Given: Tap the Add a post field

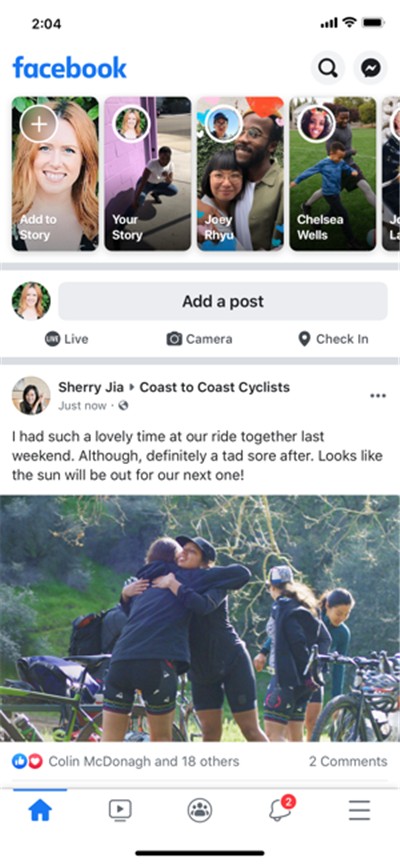Looking at the screenshot, I should coord(223,301).
